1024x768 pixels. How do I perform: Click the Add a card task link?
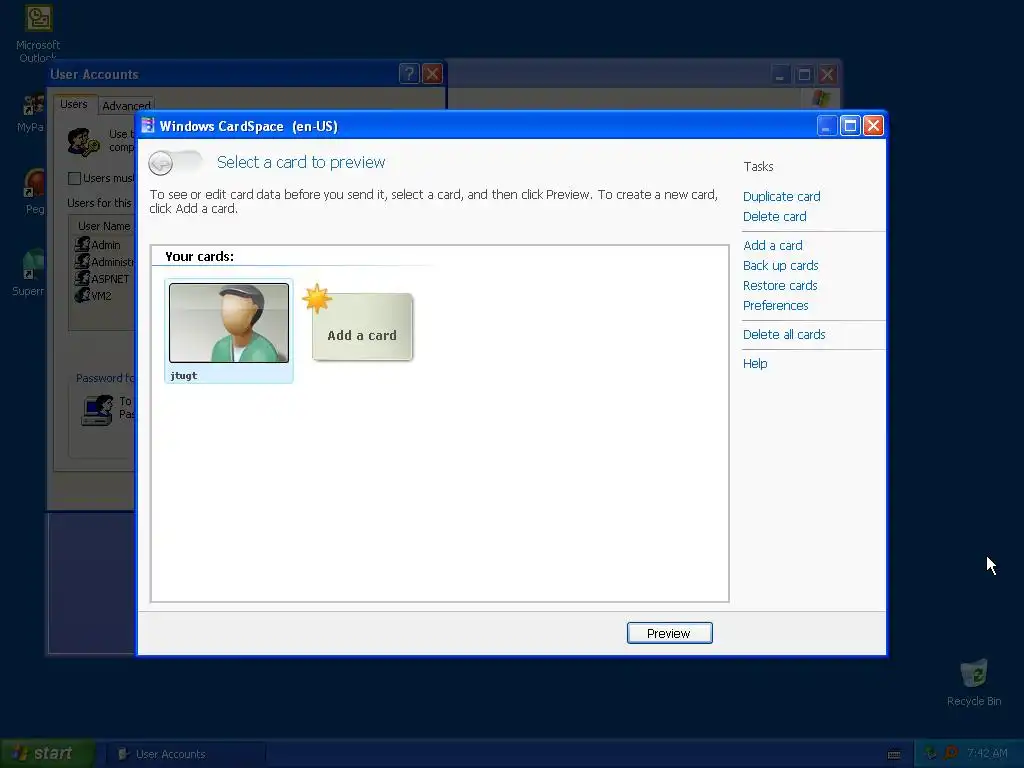(x=773, y=246)
